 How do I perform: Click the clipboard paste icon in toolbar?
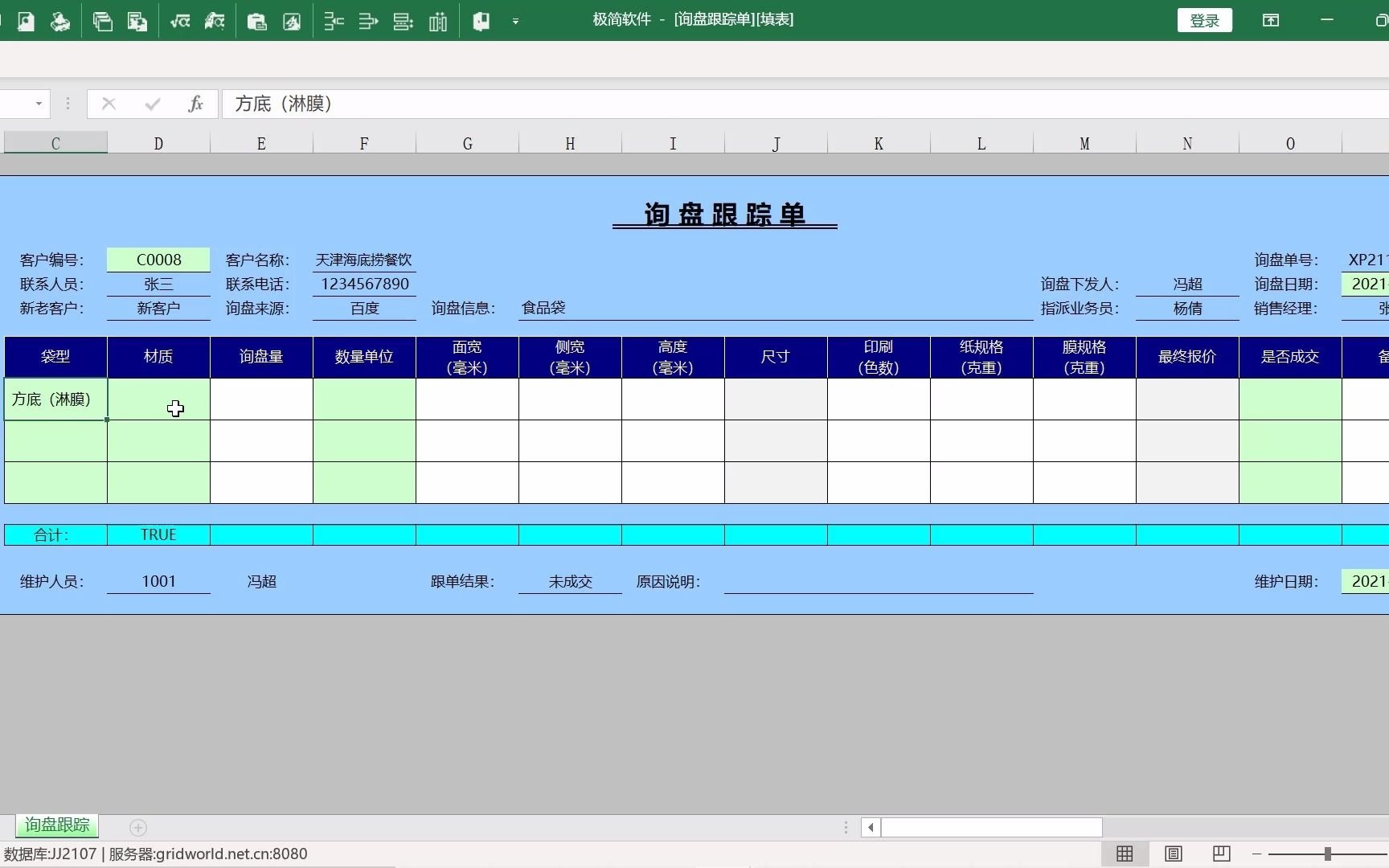(x=256, y=21)
